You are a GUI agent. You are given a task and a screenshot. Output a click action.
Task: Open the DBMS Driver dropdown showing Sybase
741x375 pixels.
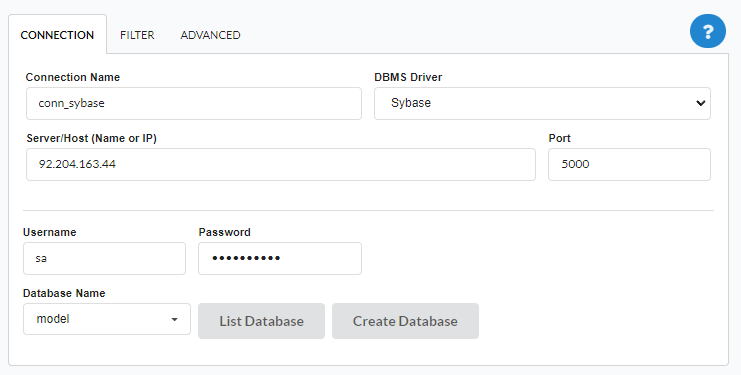(542, 103)
